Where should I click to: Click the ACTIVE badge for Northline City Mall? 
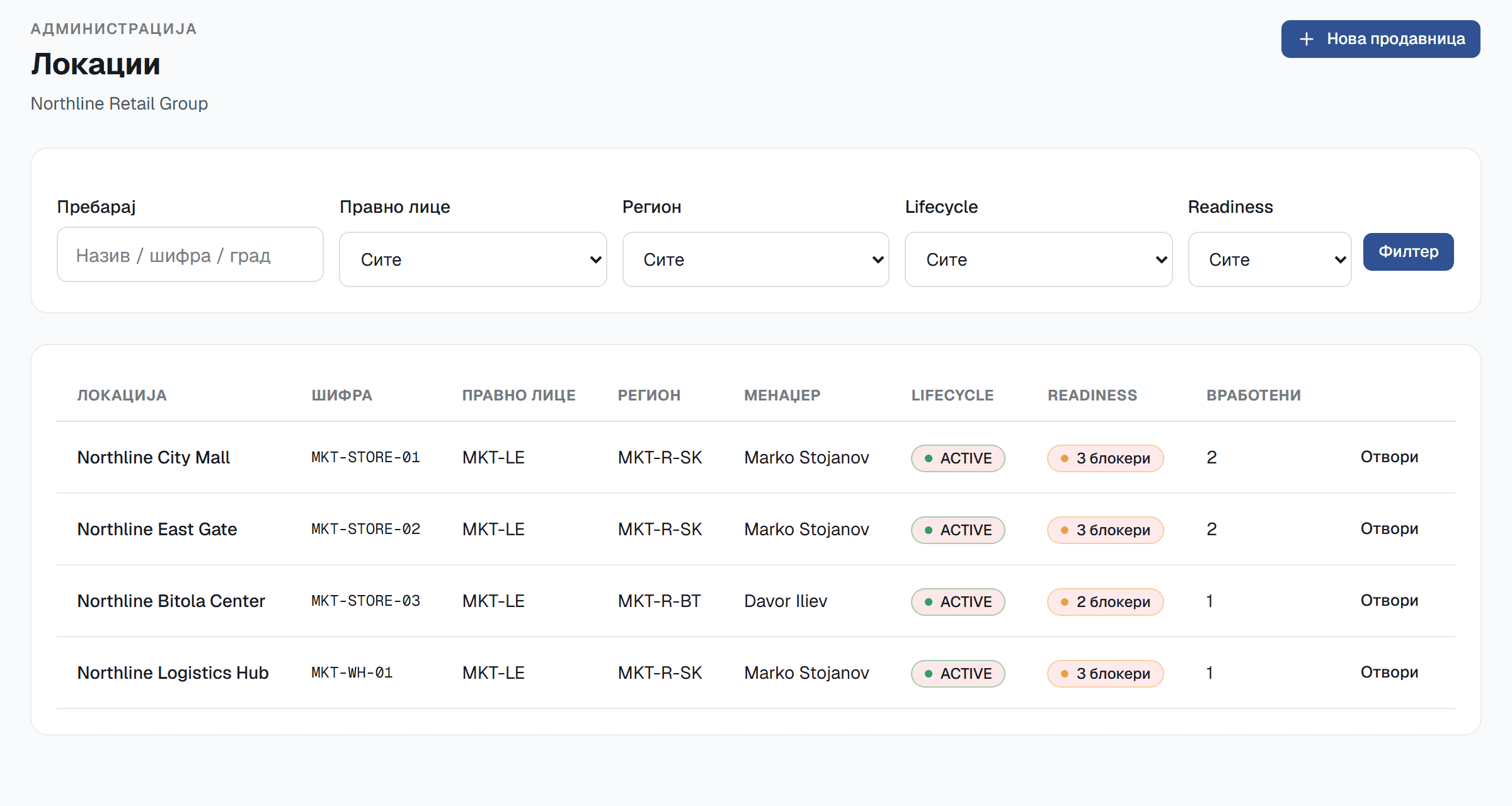coord(958,458)
